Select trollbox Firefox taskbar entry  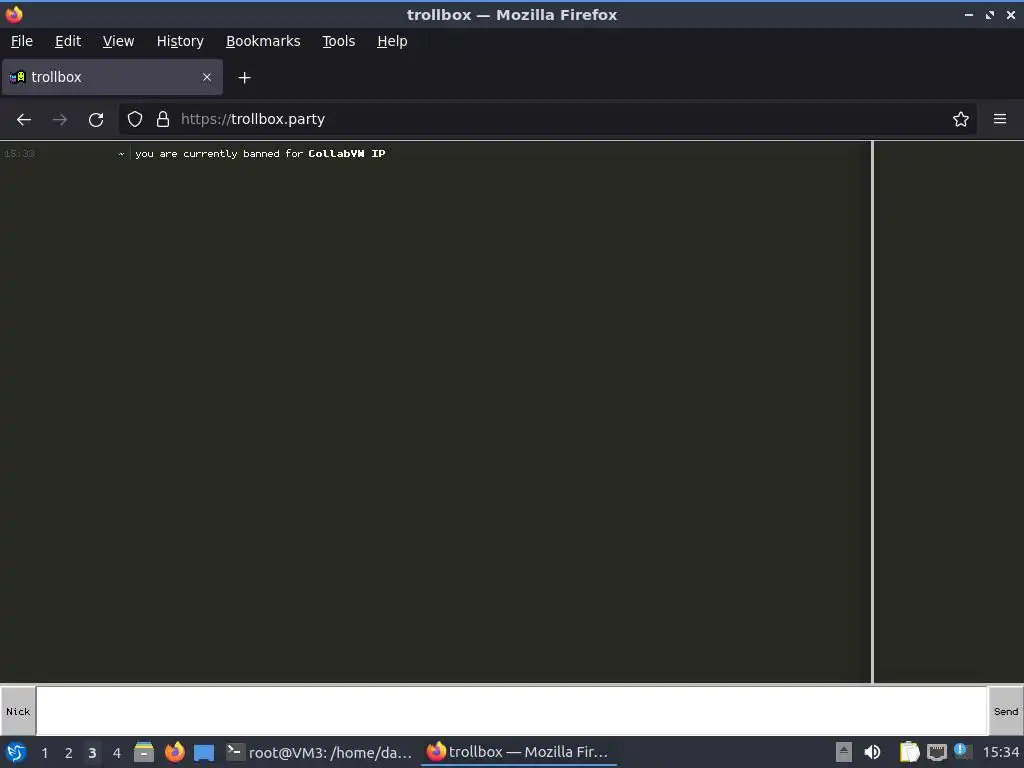tap(519, 752)
